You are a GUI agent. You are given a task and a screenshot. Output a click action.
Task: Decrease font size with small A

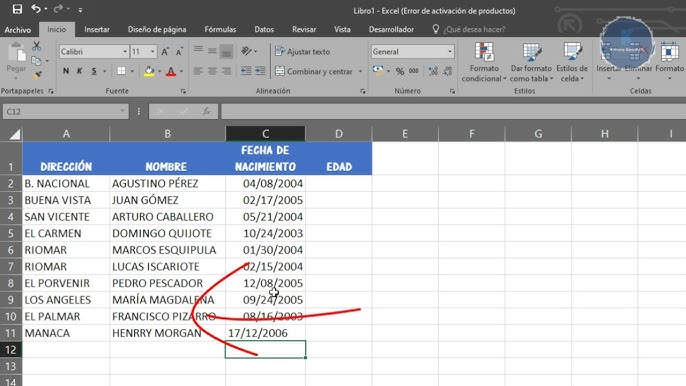179,52
